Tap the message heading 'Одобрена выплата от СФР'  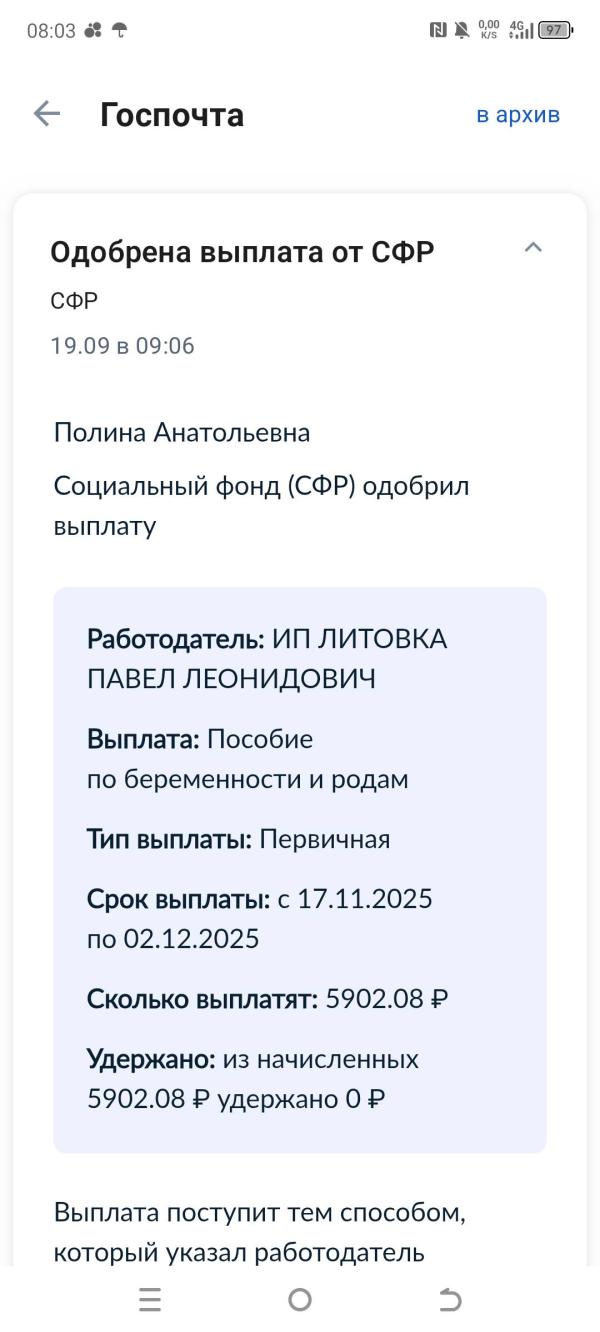(x=242, y=252)
